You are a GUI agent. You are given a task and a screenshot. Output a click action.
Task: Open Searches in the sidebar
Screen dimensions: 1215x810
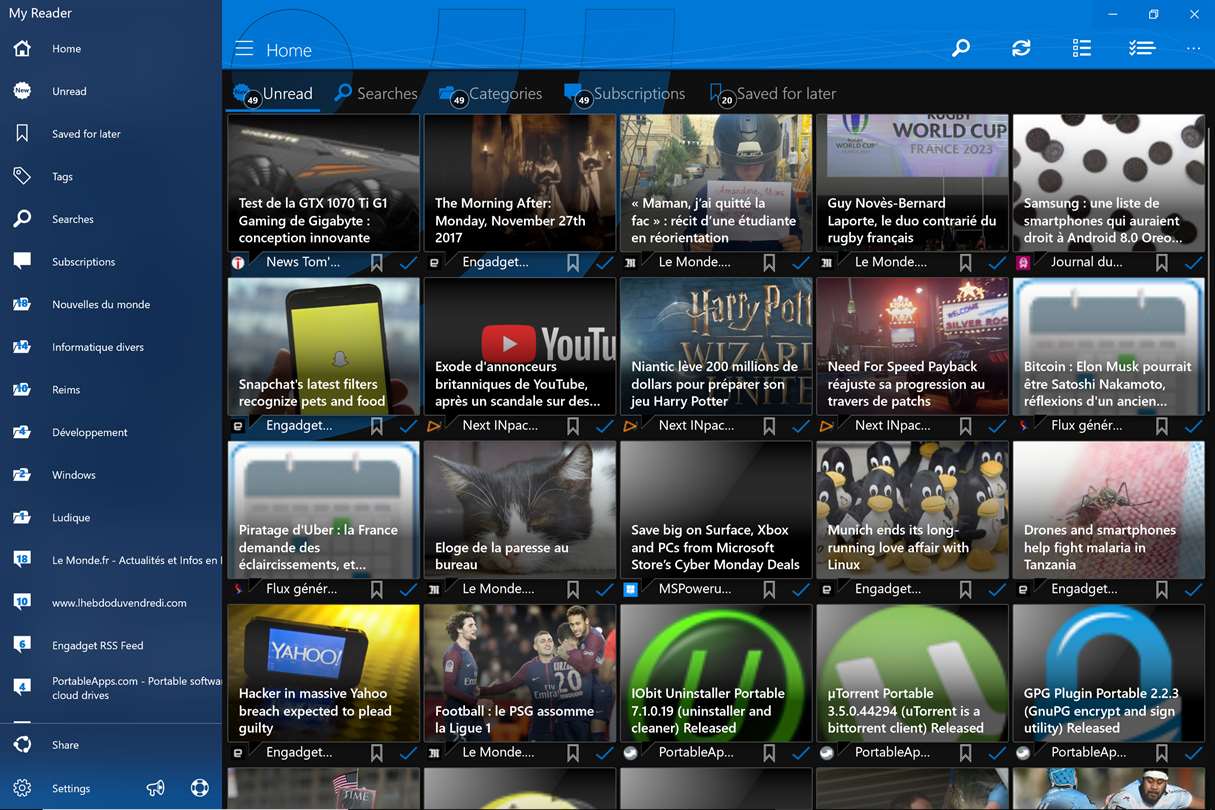(x=111, y=219)
